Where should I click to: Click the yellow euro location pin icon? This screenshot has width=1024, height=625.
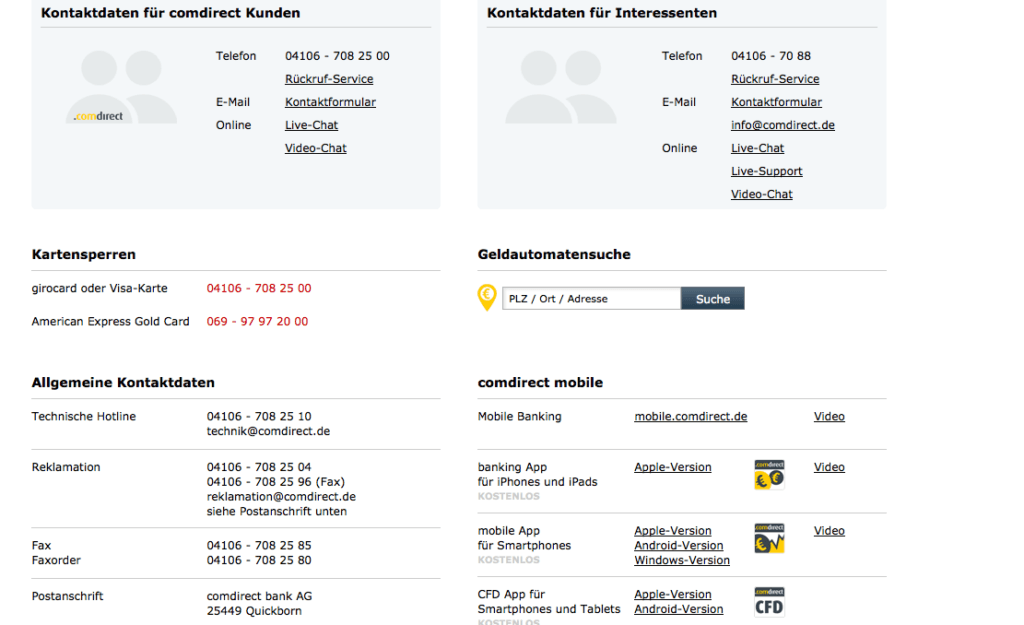pos(487,297)
